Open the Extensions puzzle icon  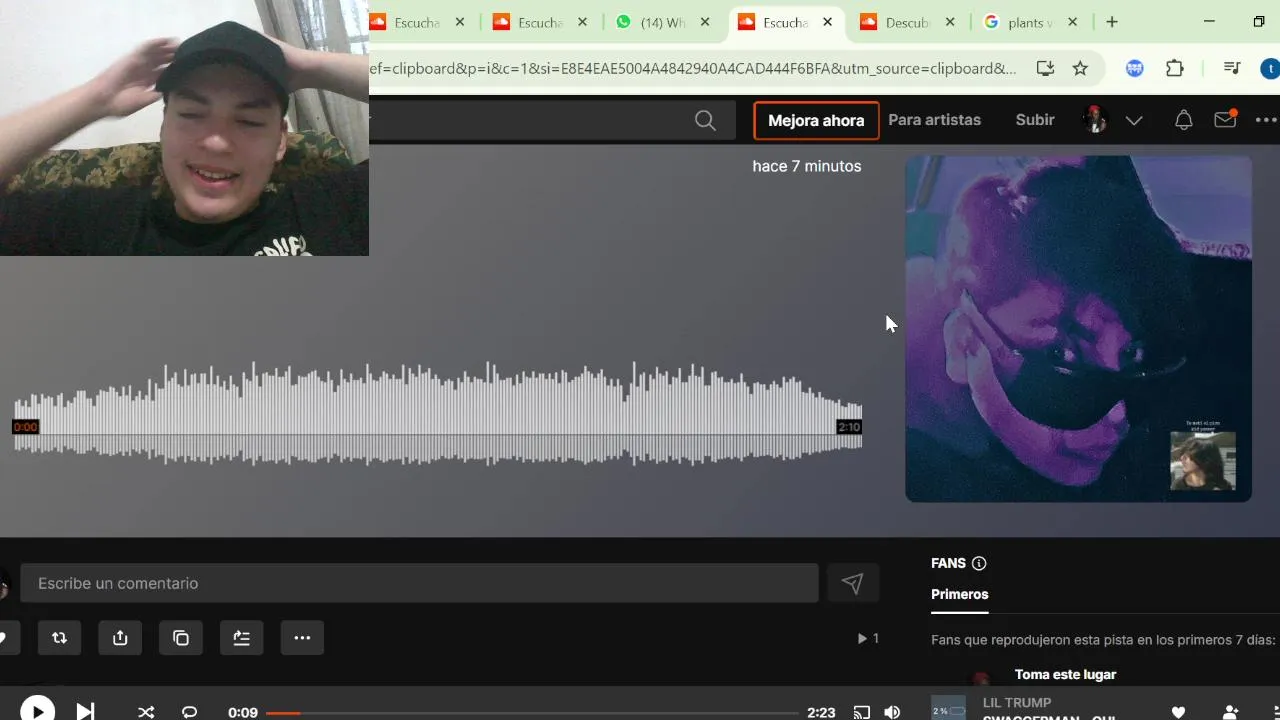coord(1175,68)
